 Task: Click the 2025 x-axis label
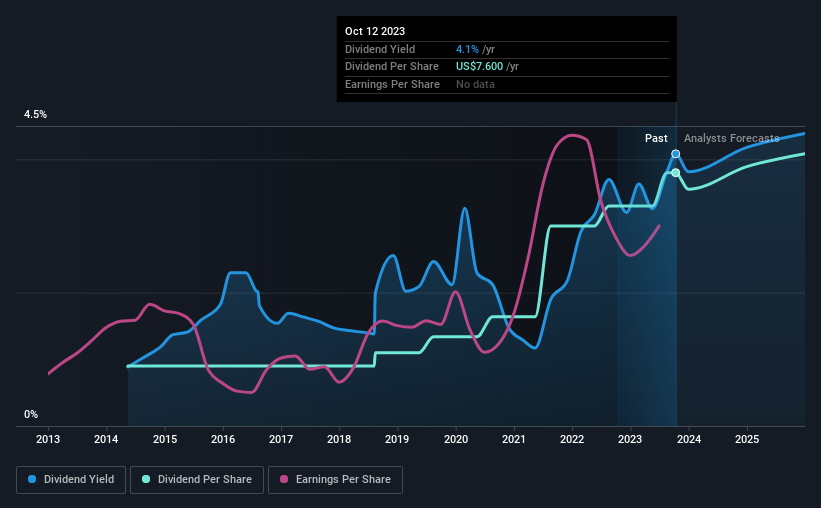point(747,439)
